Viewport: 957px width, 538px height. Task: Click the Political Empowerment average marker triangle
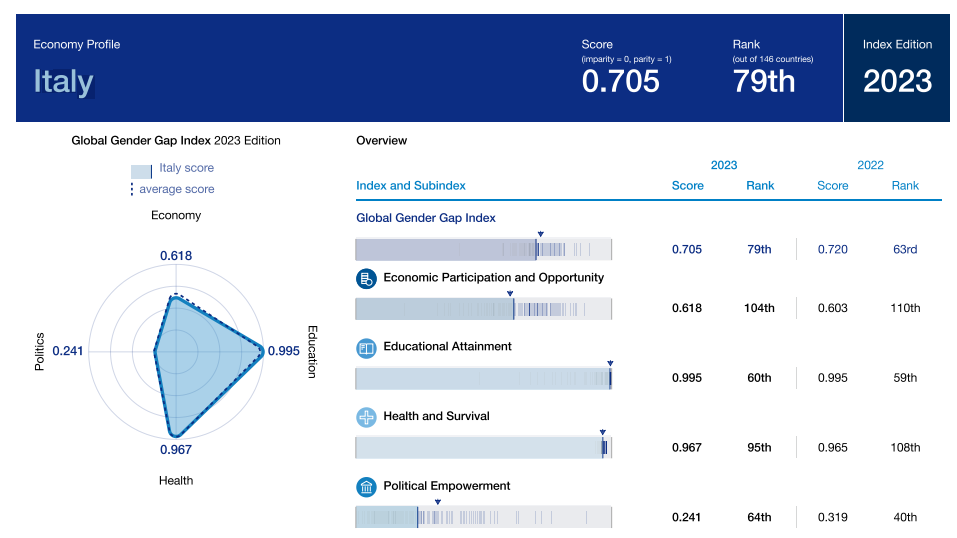[437, 502]
